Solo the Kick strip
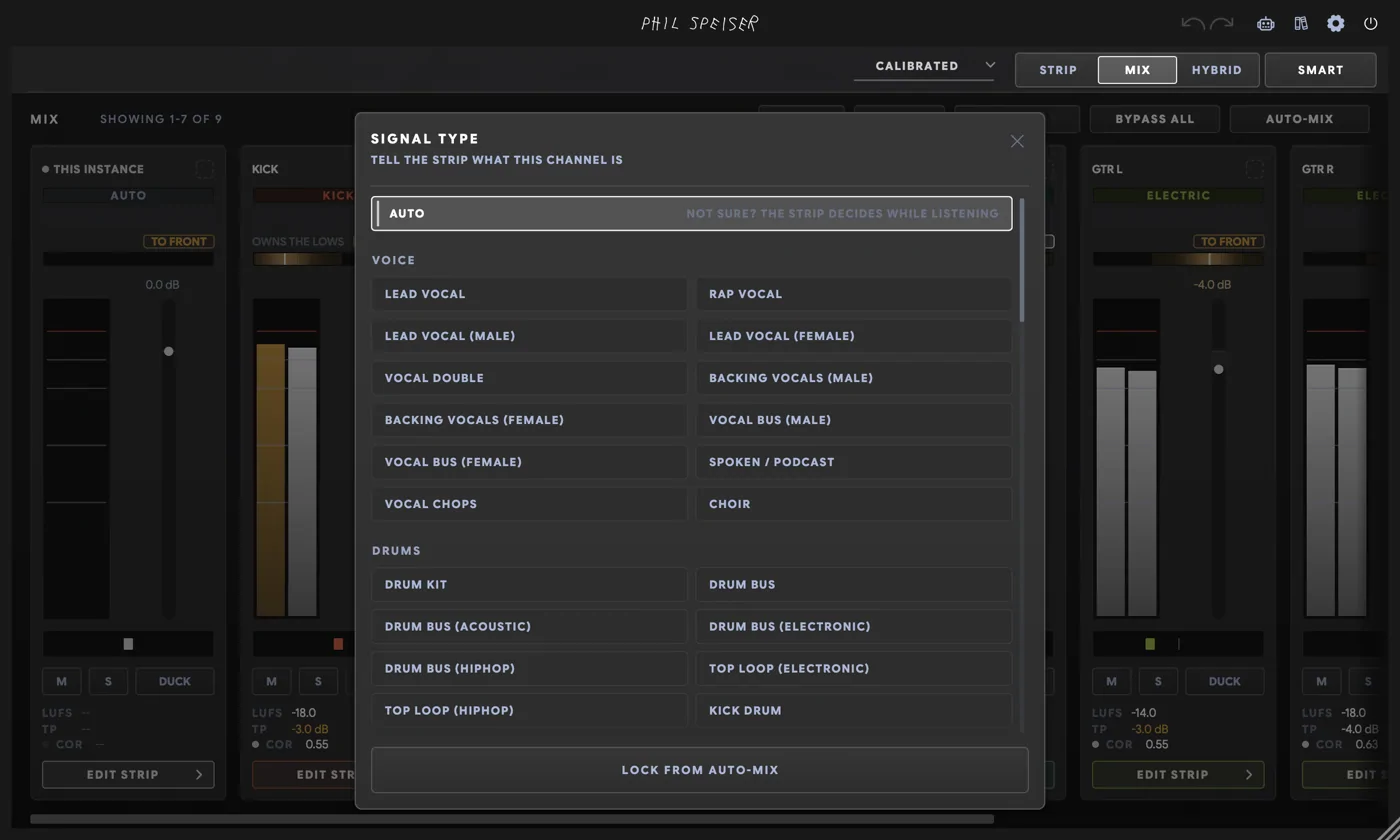The width and height of the screenshot is (1400, 840). (318, 681)
